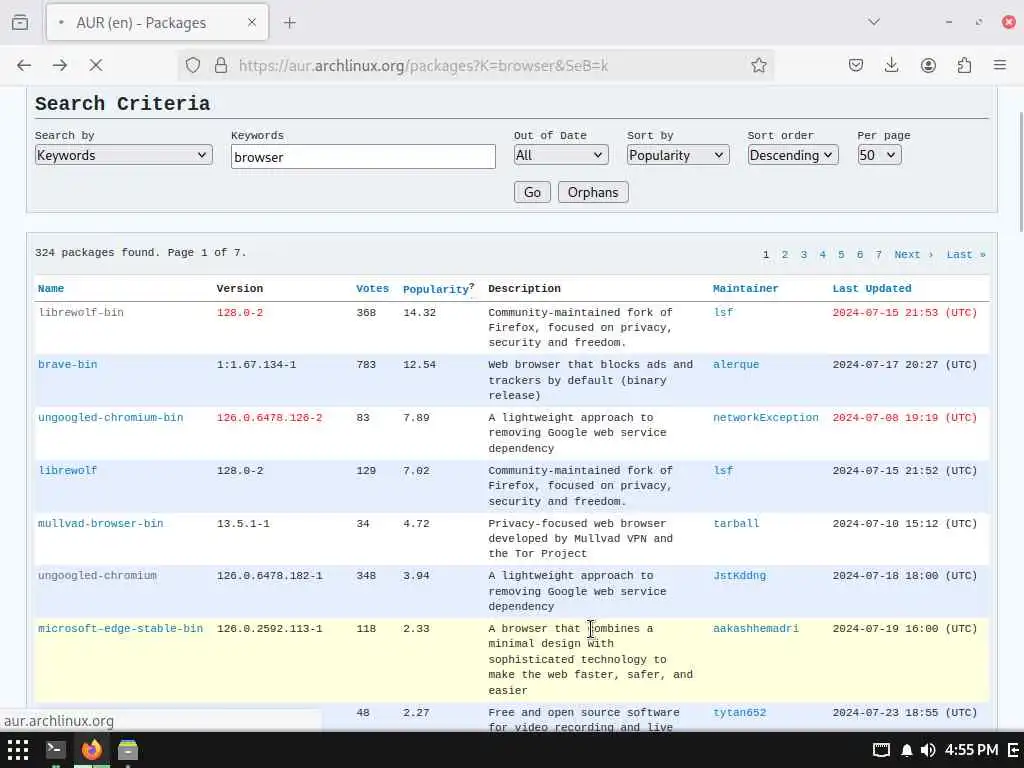Click the site security padlock icon

(221, 65)
